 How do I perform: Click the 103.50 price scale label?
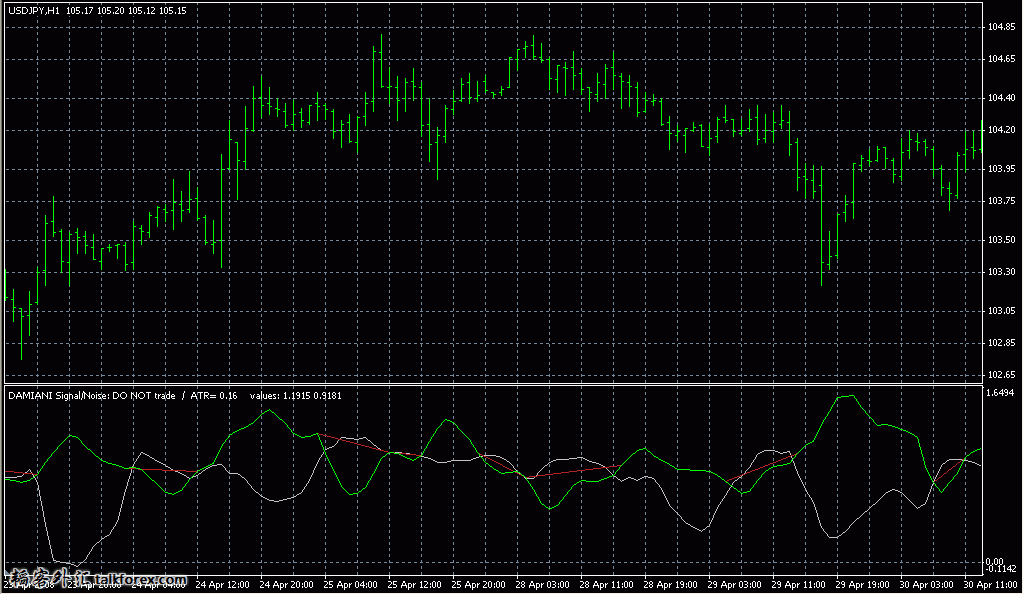pyautogui.click(x=1002, y=240)
